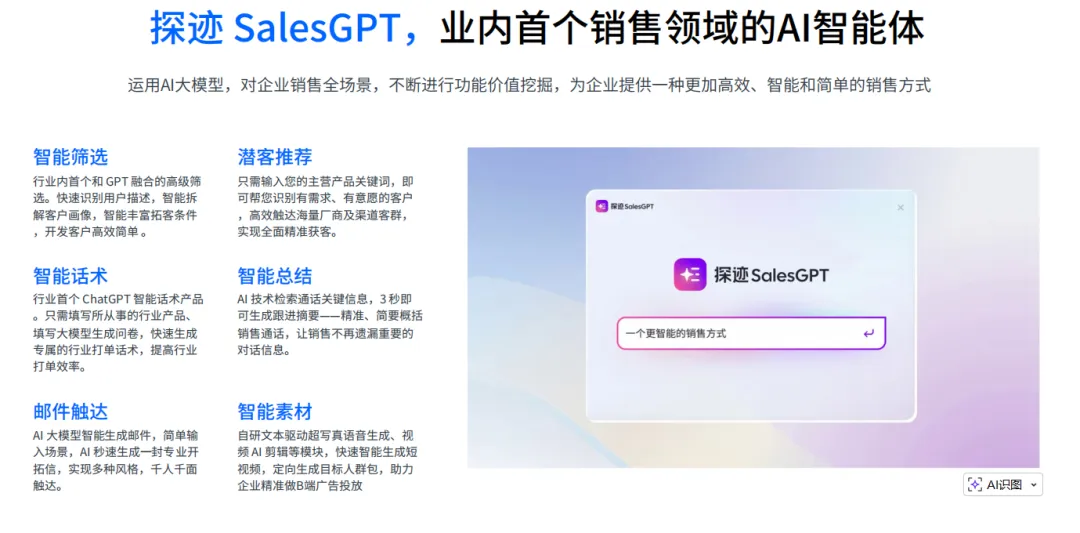Focus the 一个更智能的销售方式 input field

coord(751,333)
